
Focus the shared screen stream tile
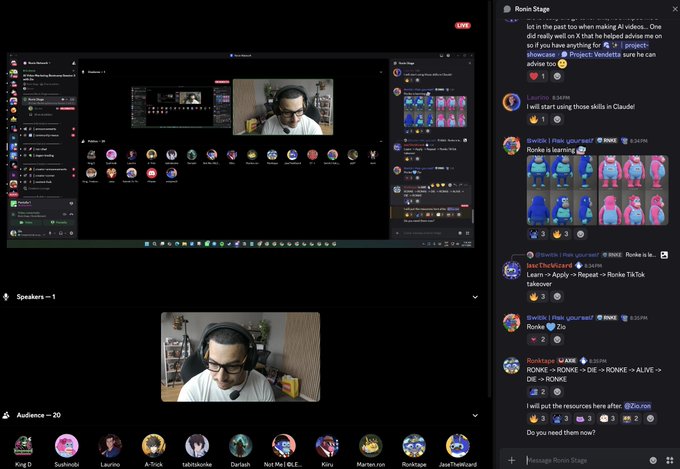(240, 150)
